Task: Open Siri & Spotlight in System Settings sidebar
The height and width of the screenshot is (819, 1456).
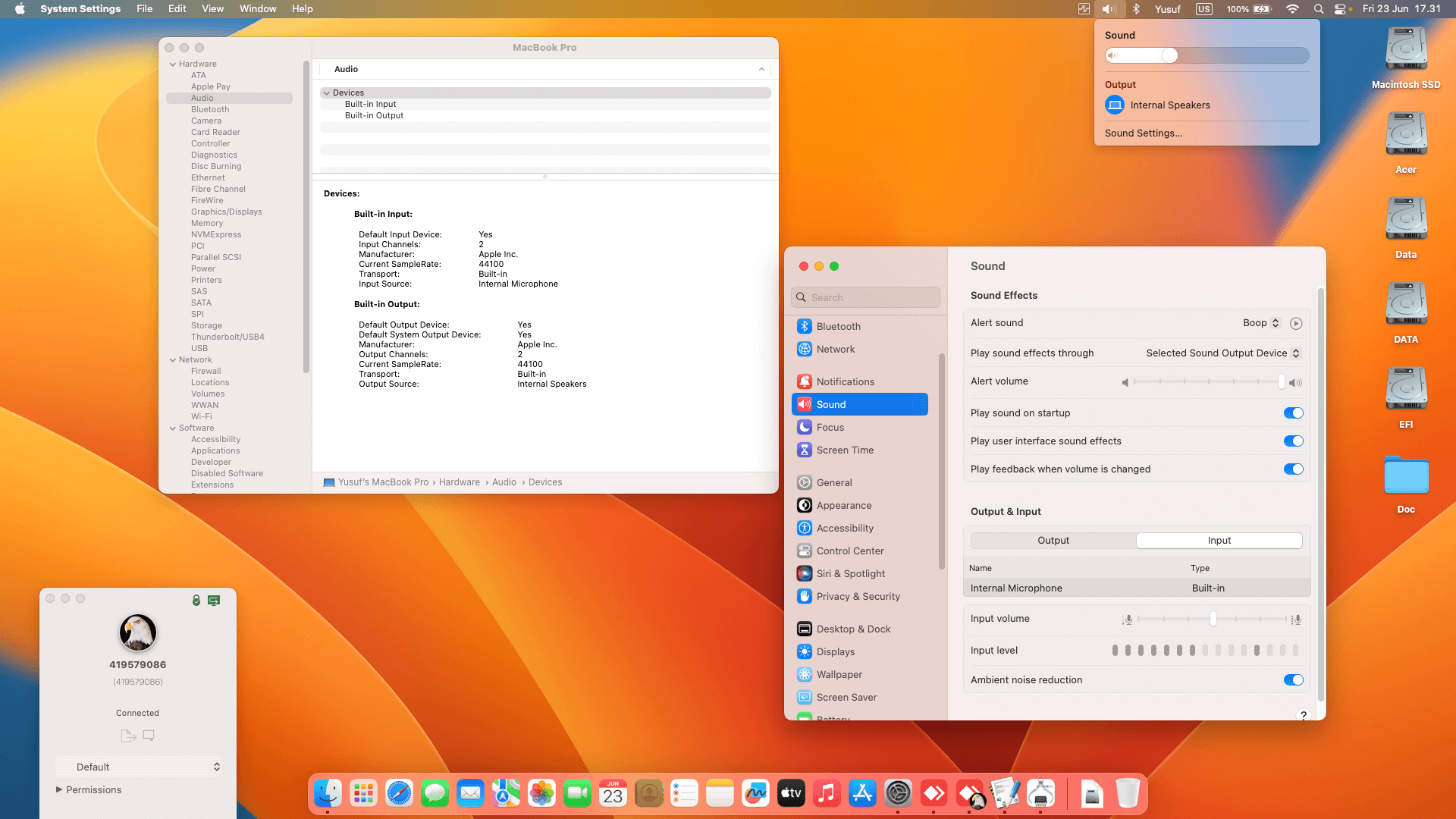Action: click(860, 573)
